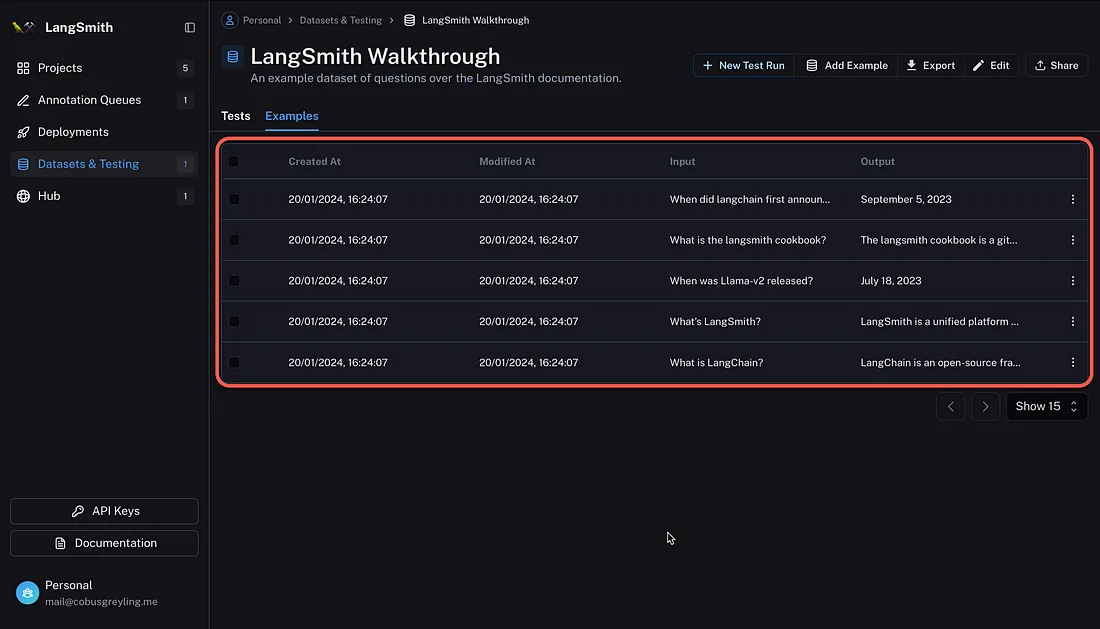Check the 'When was Llama-v2 released?' row

coord(234,280)
